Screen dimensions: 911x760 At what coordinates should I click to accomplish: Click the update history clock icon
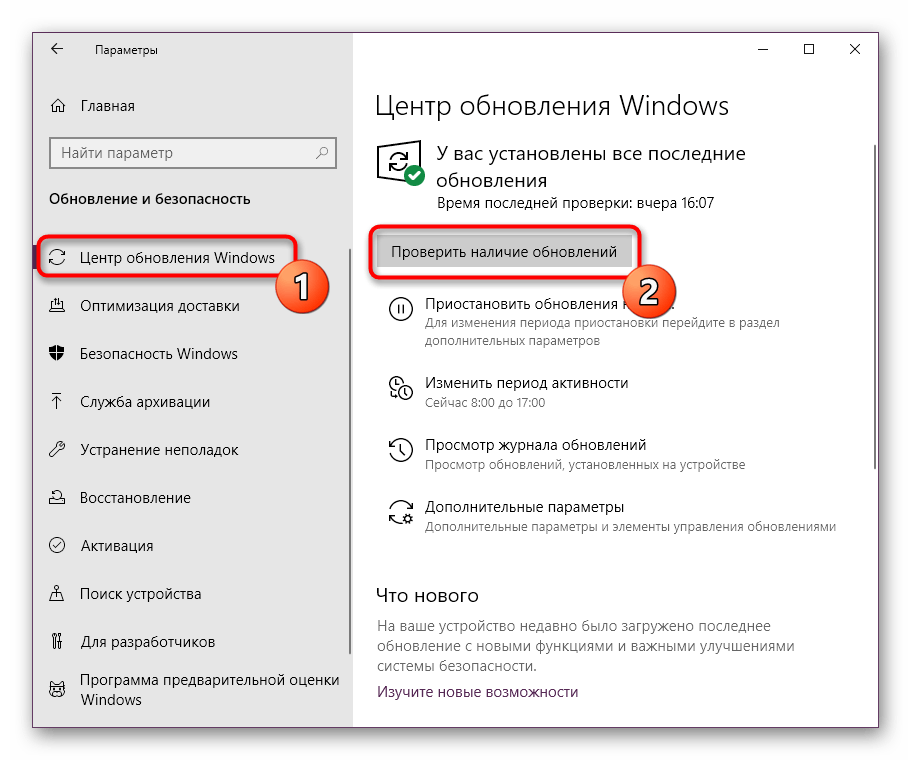(400, 448)
